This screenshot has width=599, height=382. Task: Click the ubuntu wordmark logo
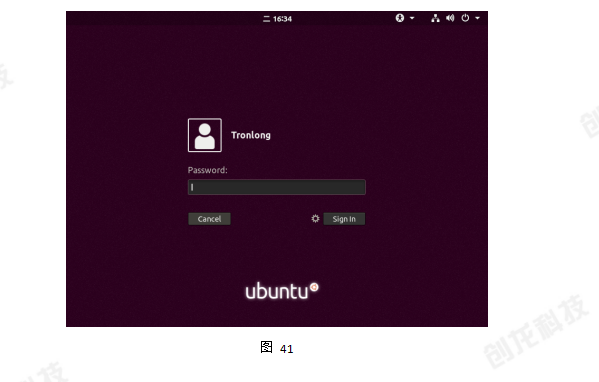[277, 291]
